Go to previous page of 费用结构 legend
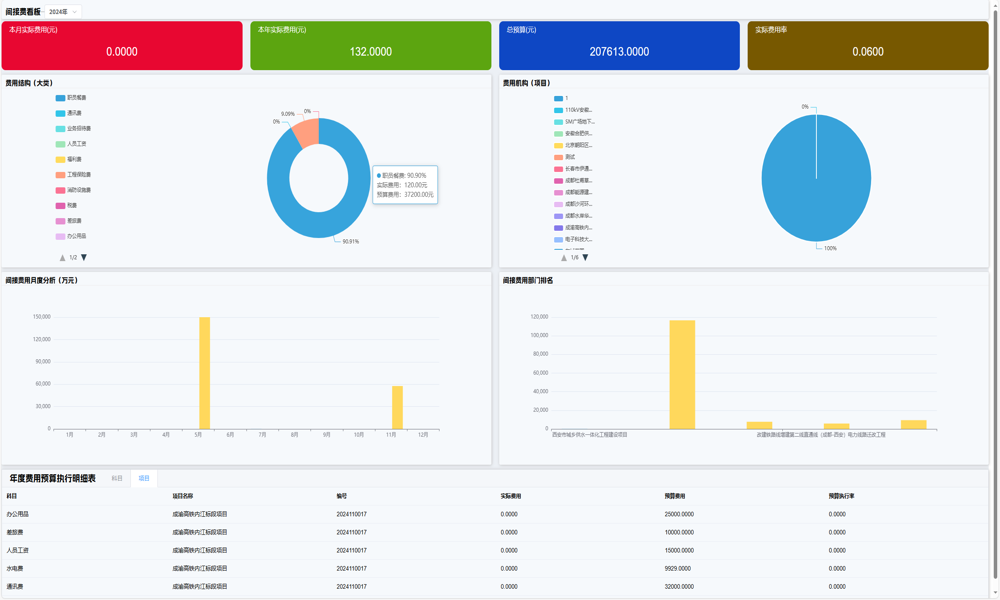The width and height of the screenshot is (1000, 600). pyautogui.click(x=62, y=258)
